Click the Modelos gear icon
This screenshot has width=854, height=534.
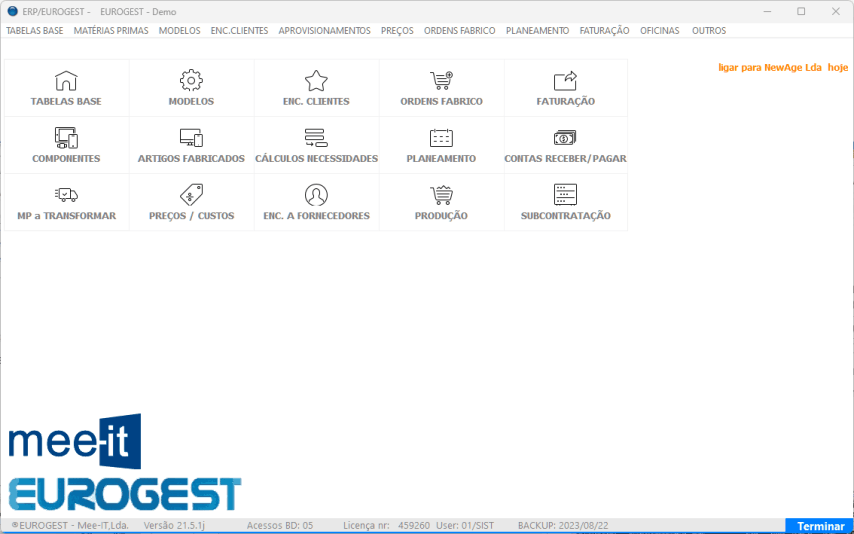[191, 81]
